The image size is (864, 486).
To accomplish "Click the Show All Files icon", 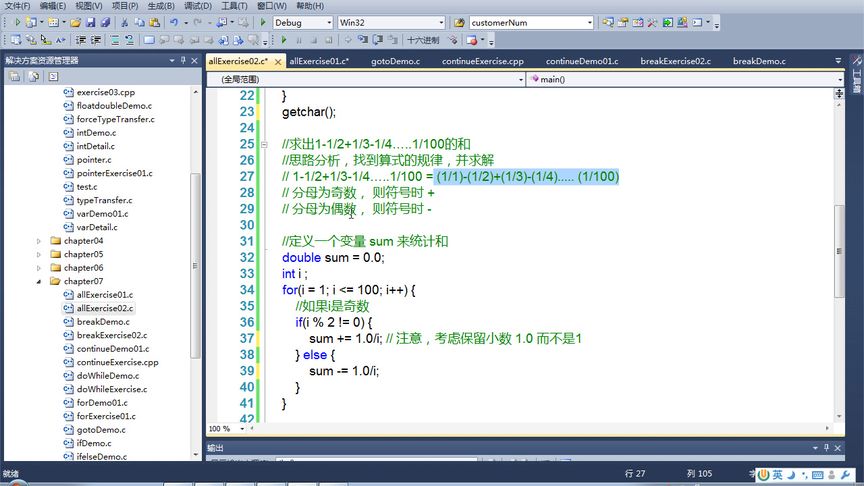I will (34, 77).
